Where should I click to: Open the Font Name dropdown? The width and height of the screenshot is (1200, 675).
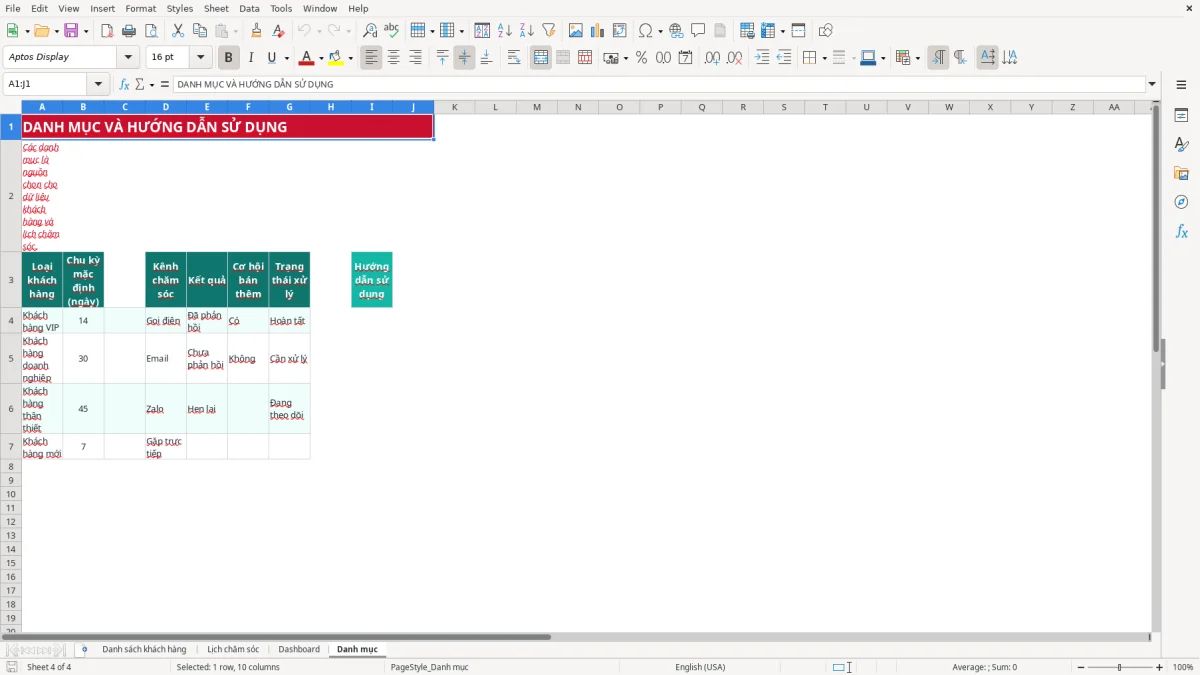point(128,58)
